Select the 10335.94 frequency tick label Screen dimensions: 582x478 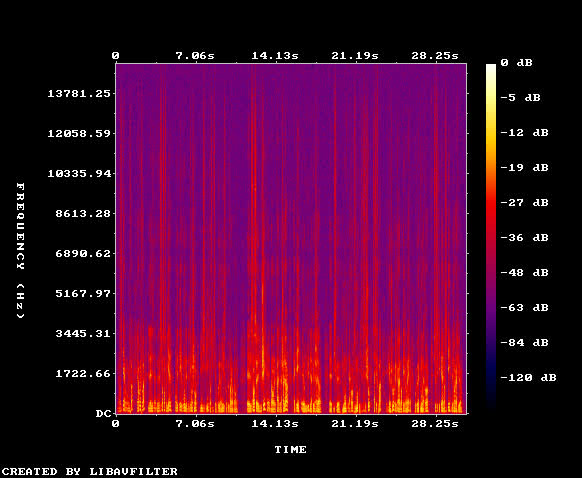[79, 173]
